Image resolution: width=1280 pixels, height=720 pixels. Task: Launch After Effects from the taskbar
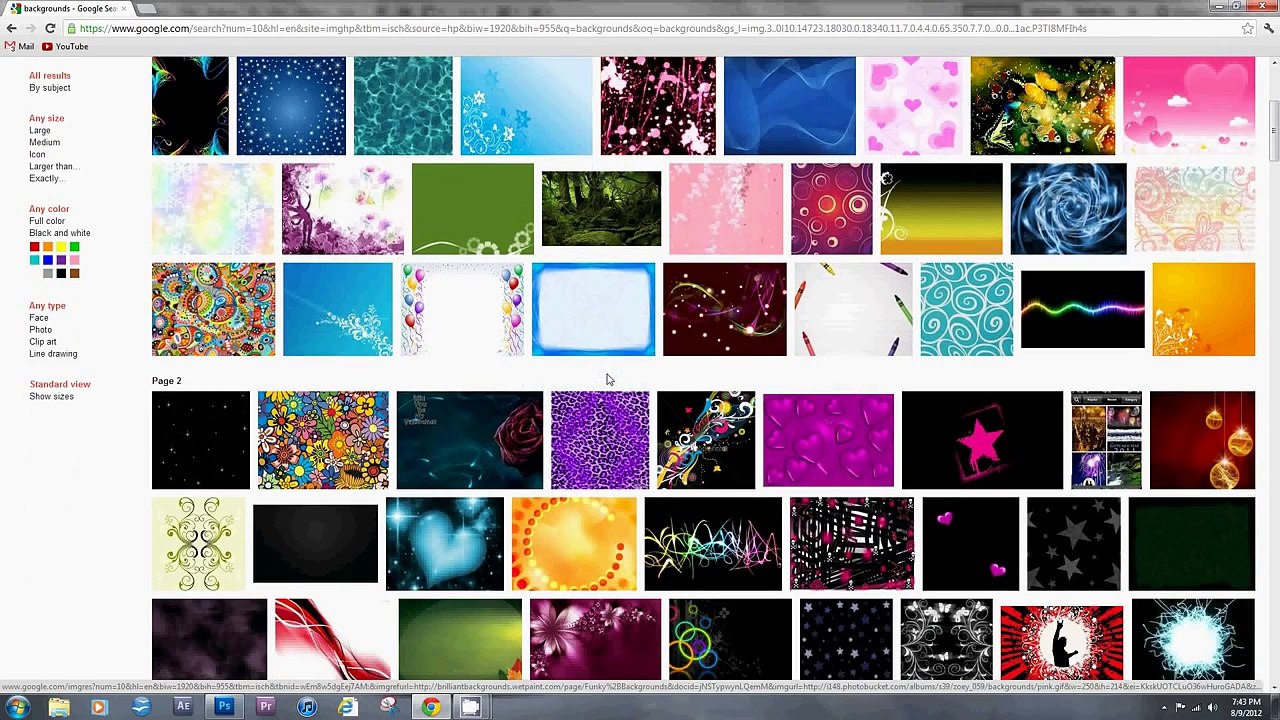click(x=183, y=707)
